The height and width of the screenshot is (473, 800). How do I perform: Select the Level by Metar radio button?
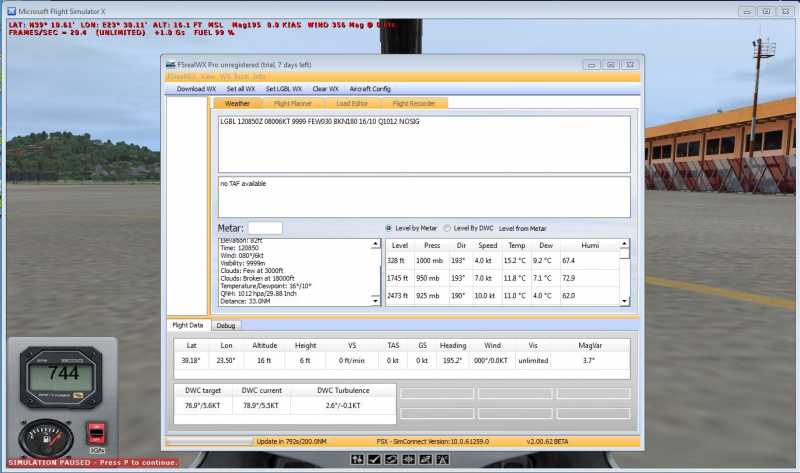(x=389, y=228)
